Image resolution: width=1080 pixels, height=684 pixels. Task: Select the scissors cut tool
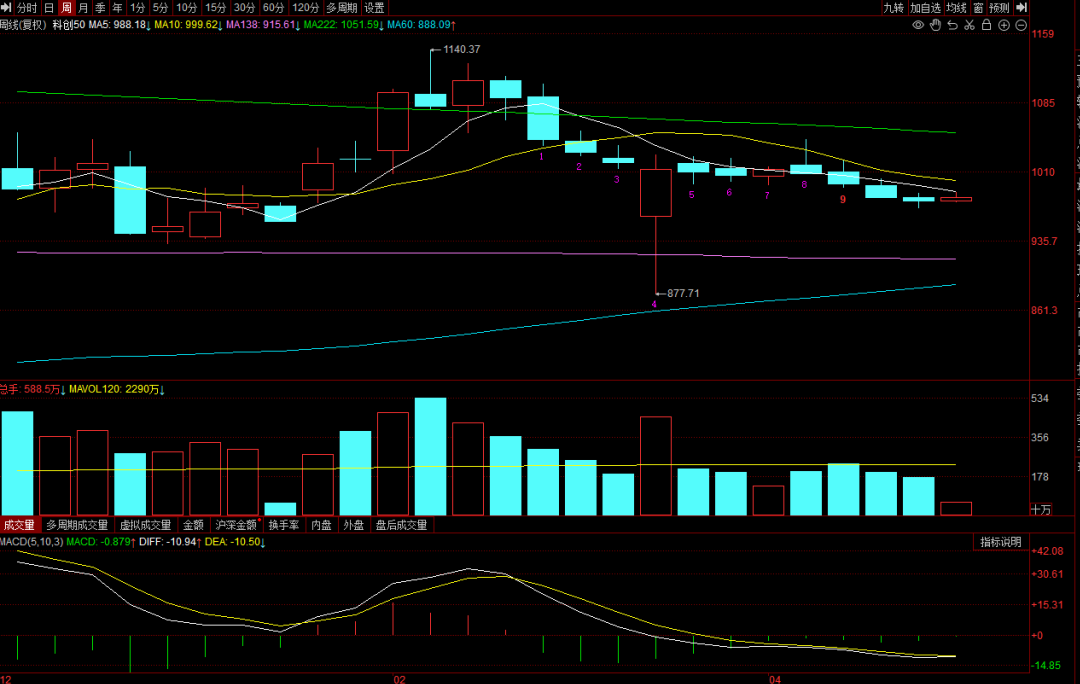(x=970, y=25)
